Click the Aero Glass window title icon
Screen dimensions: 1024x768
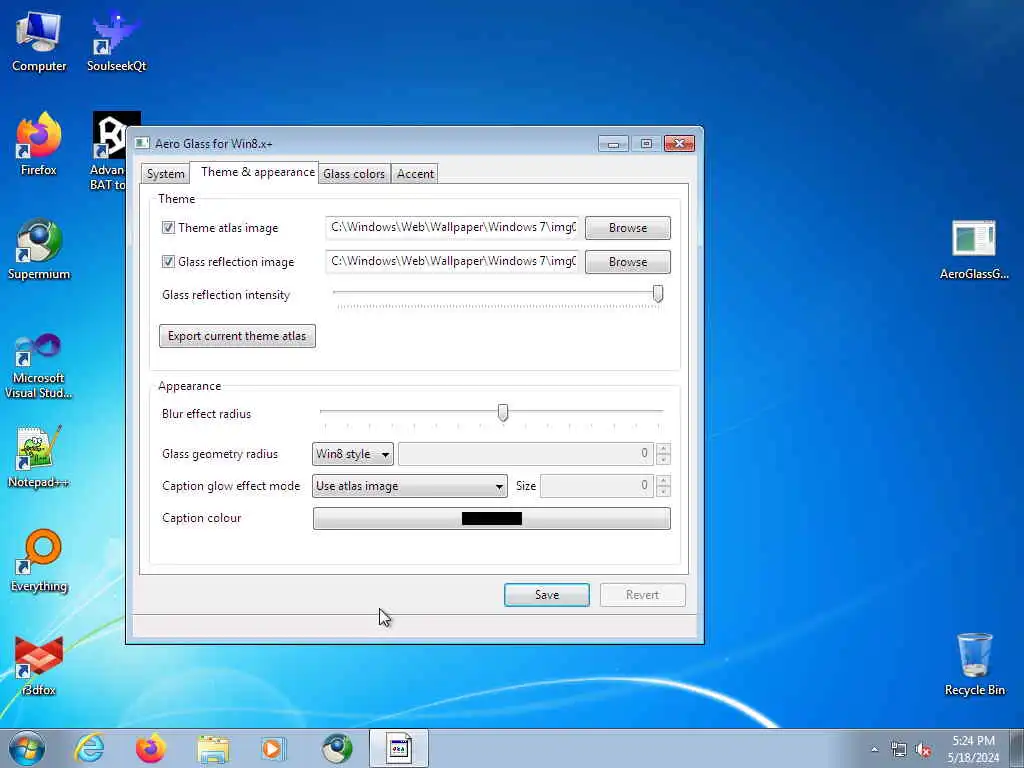pos(142,143)
